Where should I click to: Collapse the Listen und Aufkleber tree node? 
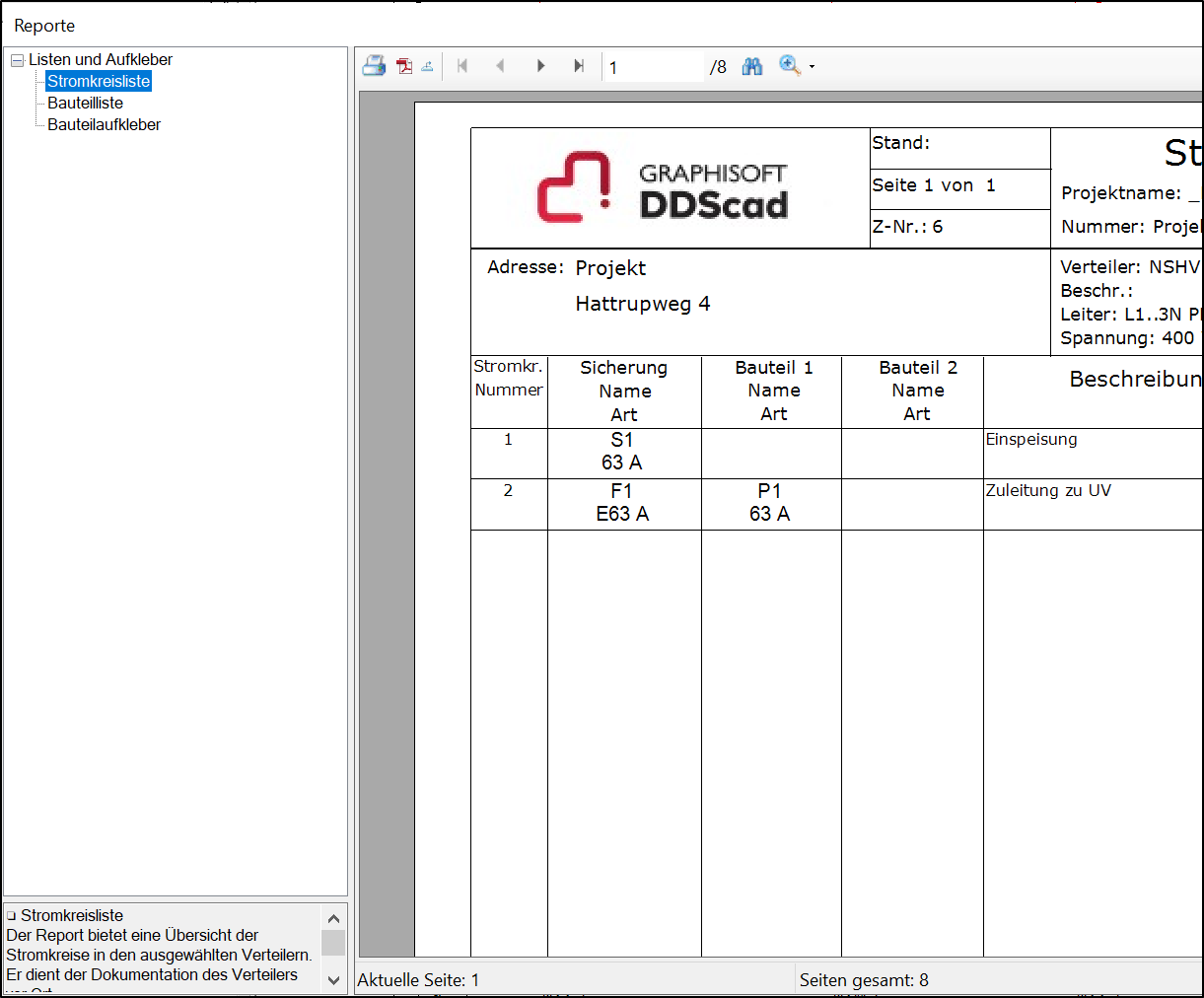[x=17, y=60]
